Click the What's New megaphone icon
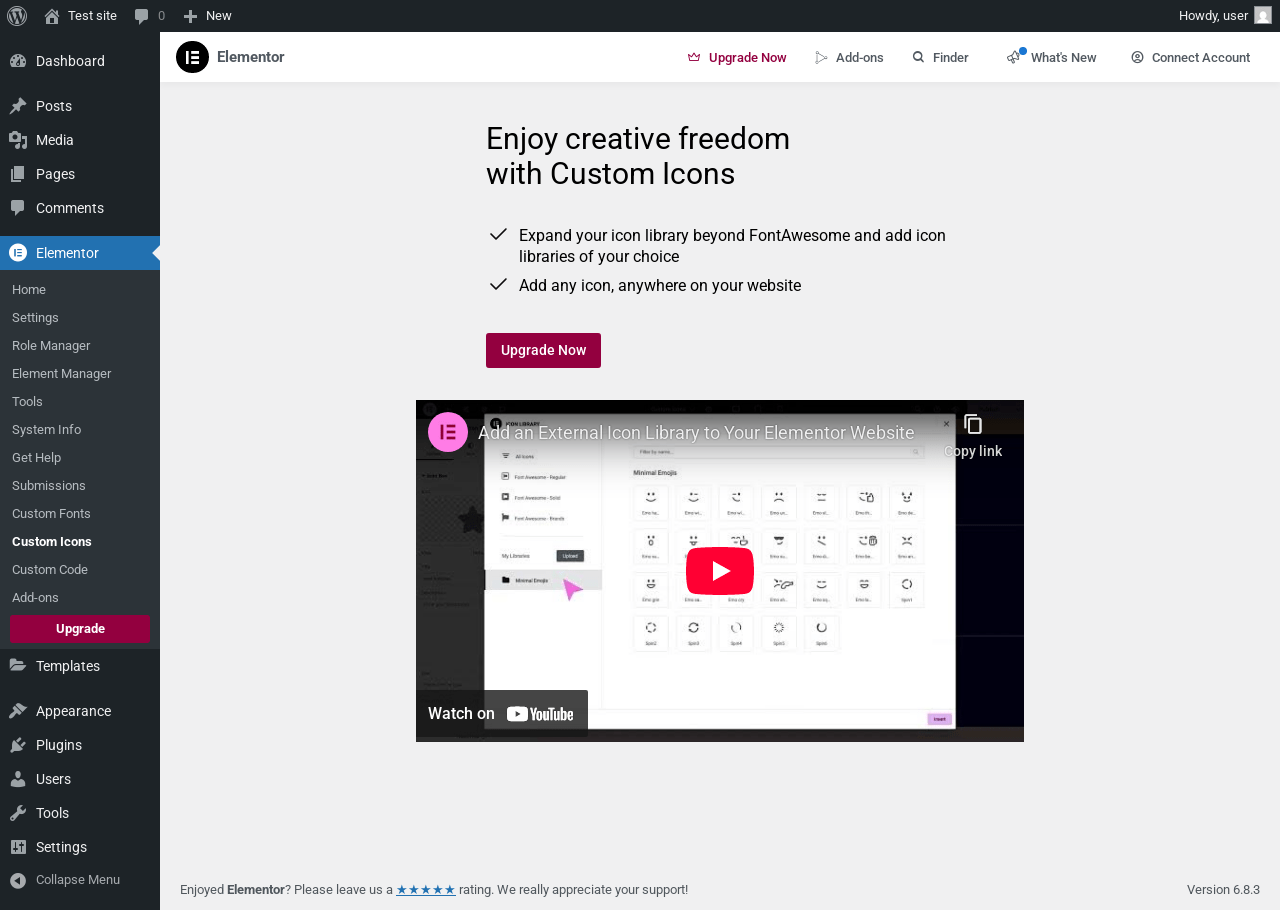 (x=1015, y=56)
